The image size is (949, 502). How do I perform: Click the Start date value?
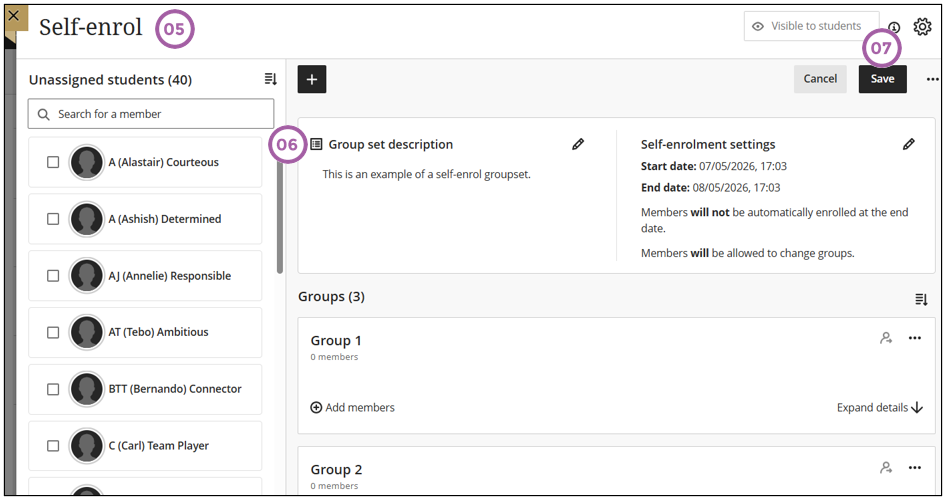[743, 166]
